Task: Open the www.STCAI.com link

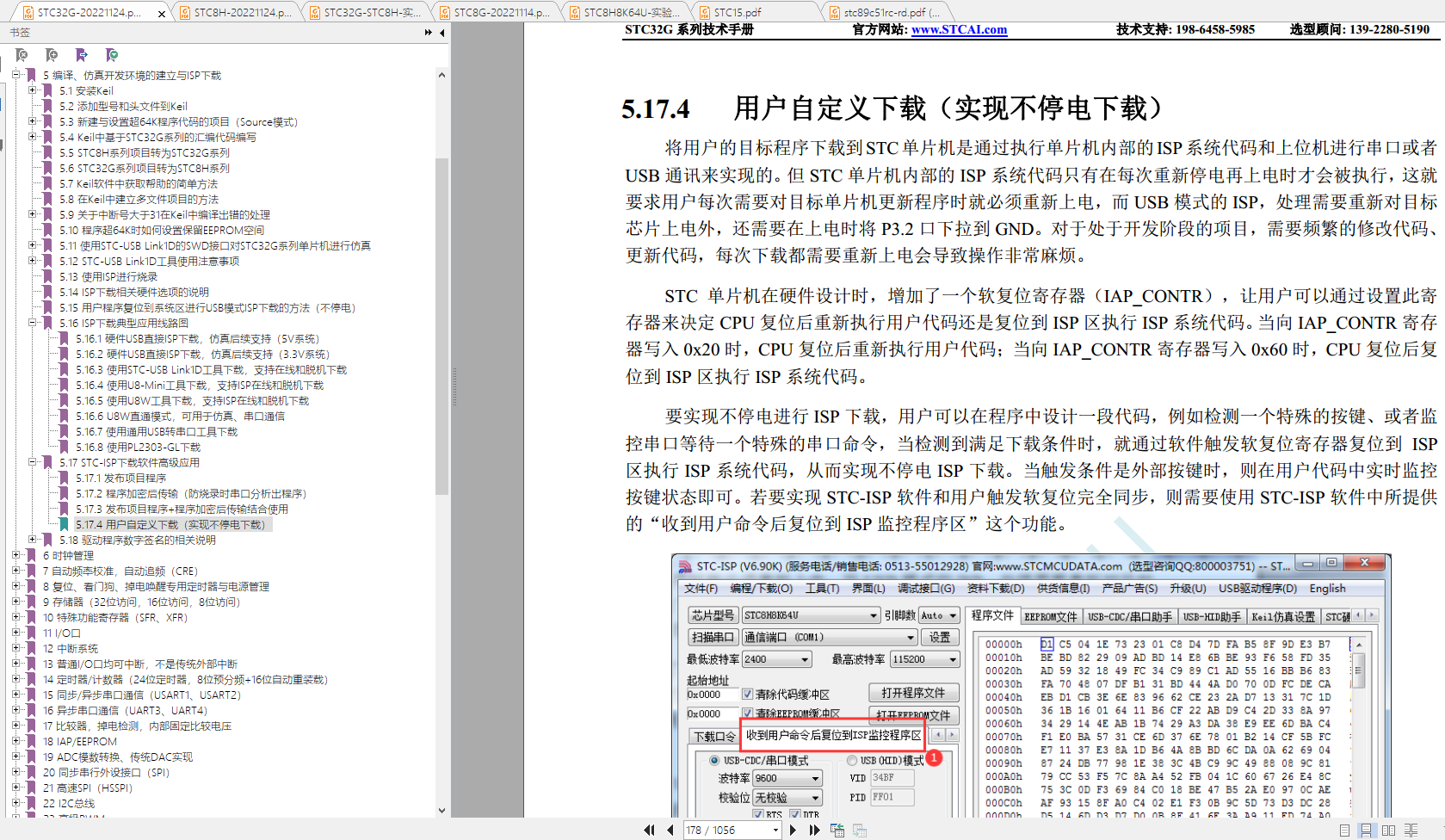Action: 959,29
